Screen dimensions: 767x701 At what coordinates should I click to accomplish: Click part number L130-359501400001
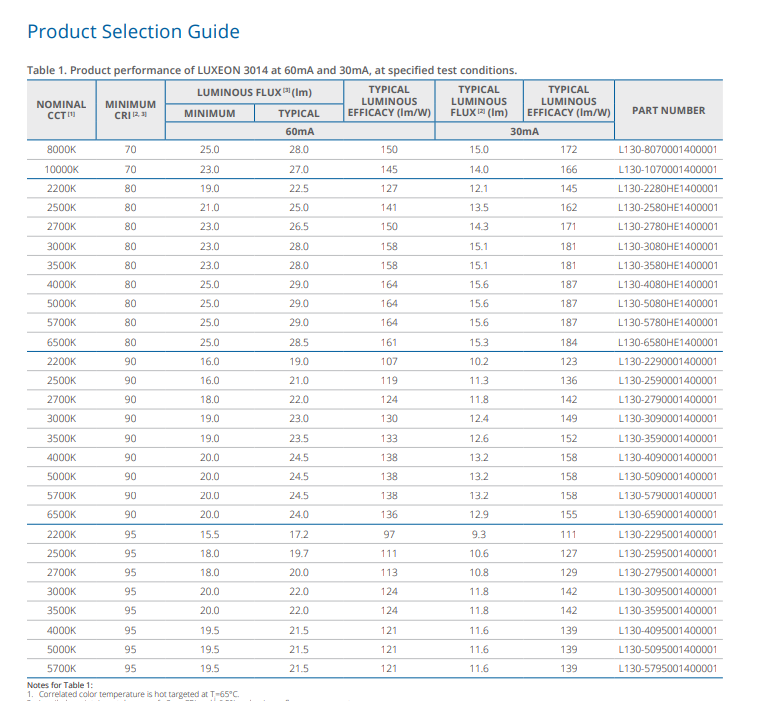pos(668,611)
